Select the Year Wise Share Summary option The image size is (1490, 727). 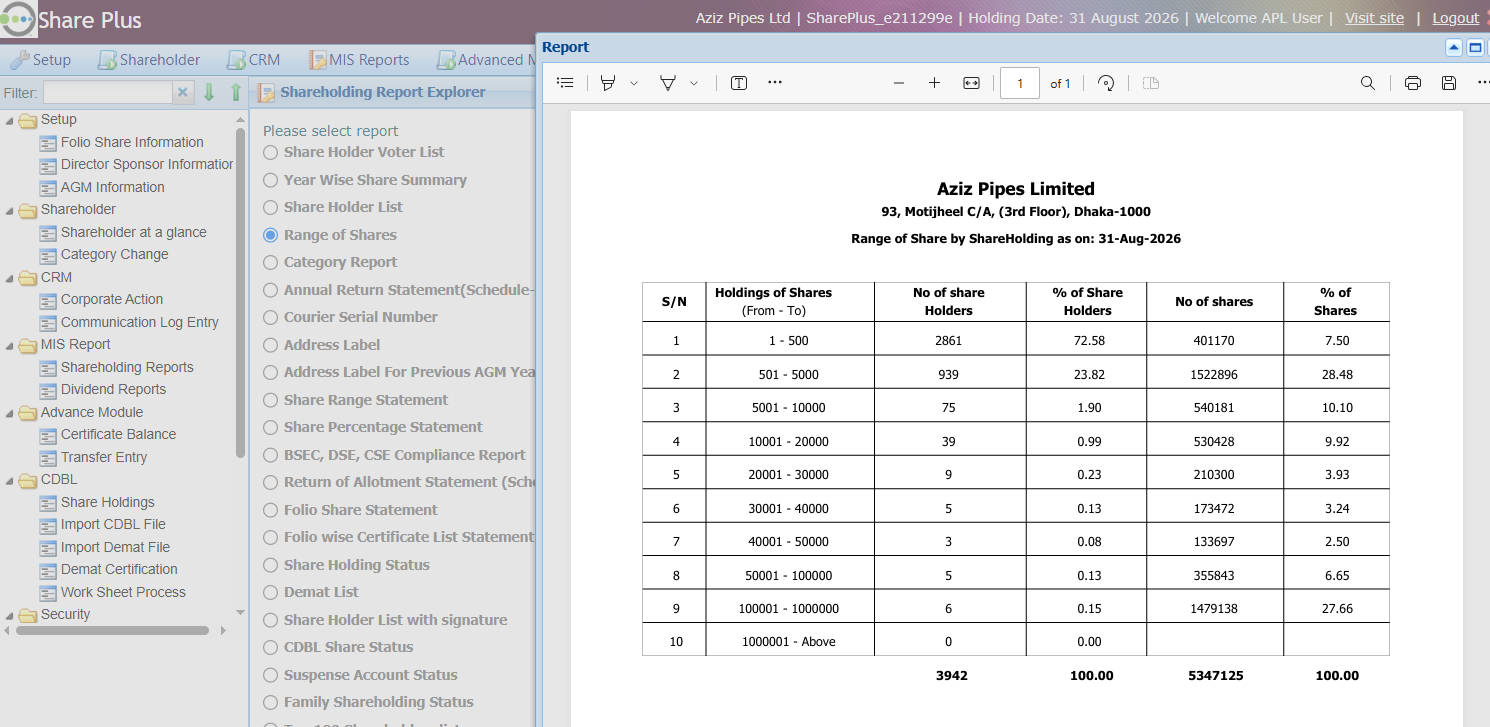tap(271, 181)
